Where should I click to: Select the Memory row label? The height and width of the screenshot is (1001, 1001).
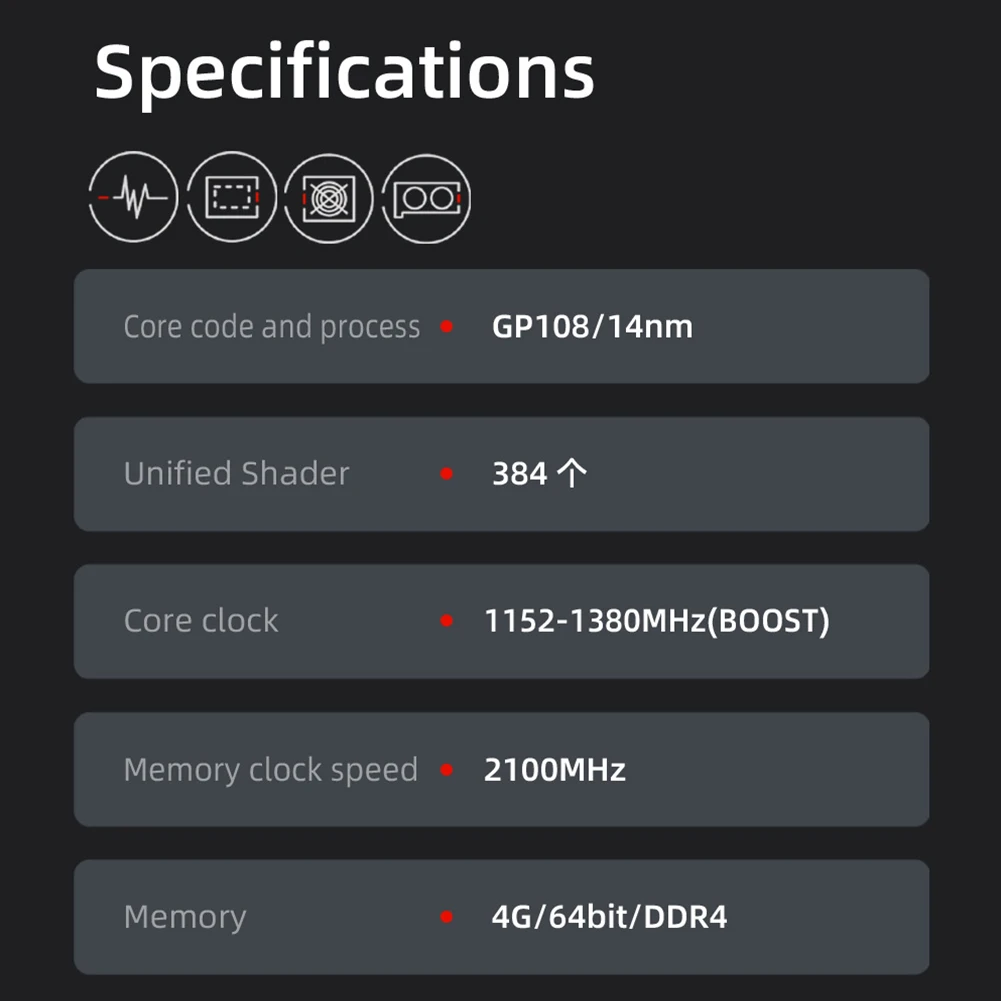pyautogui.click(x=184, y=917)
